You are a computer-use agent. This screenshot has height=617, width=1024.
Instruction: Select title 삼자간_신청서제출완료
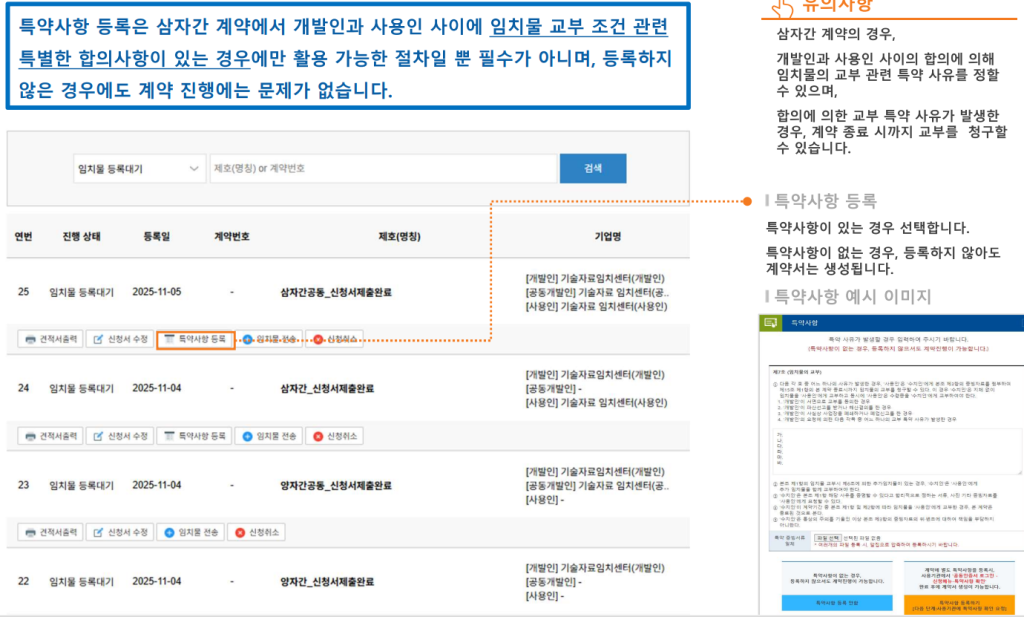click(327, 388)
